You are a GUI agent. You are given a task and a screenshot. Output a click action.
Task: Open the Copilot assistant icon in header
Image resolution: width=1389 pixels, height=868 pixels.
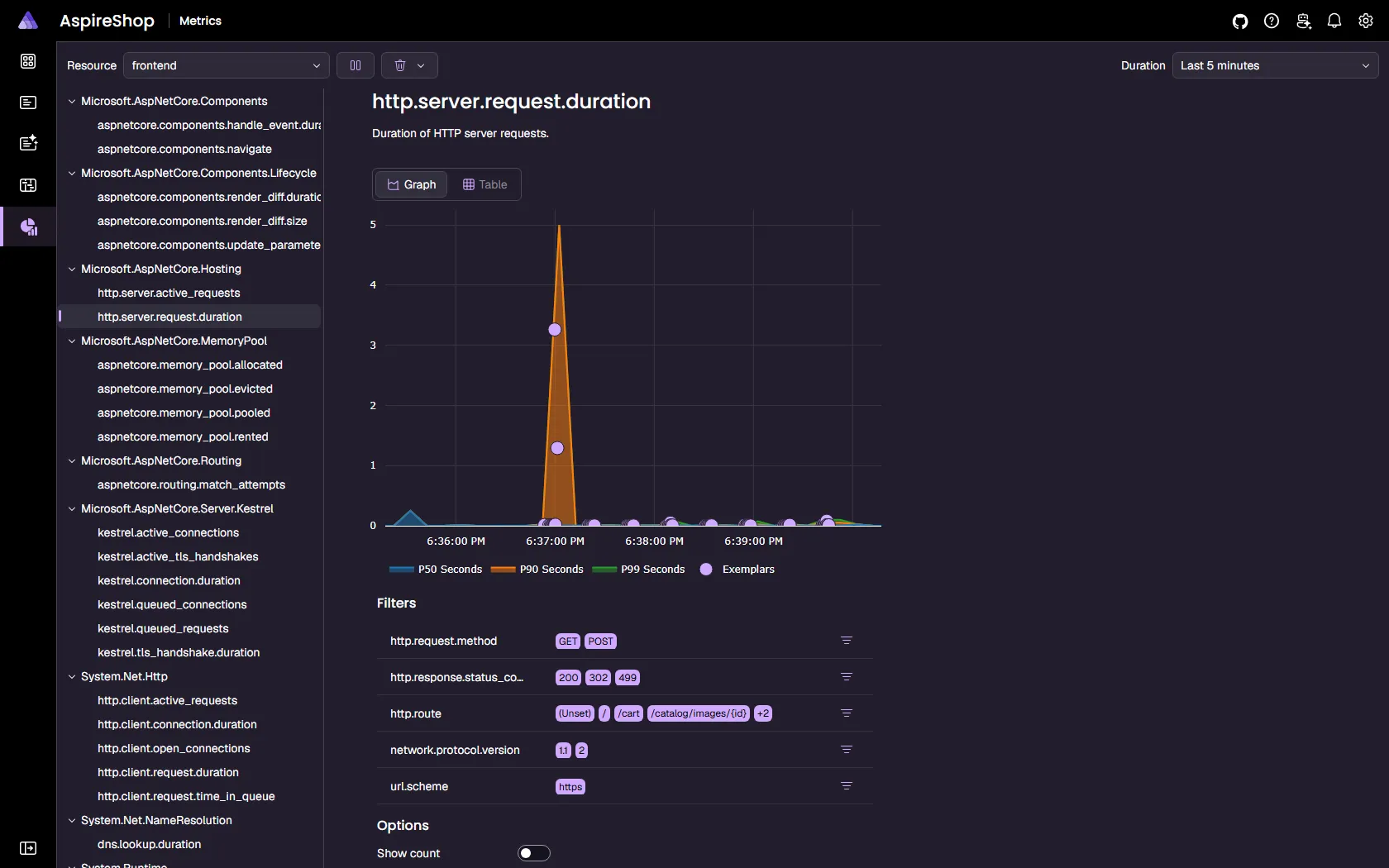tap(1303, 21)
